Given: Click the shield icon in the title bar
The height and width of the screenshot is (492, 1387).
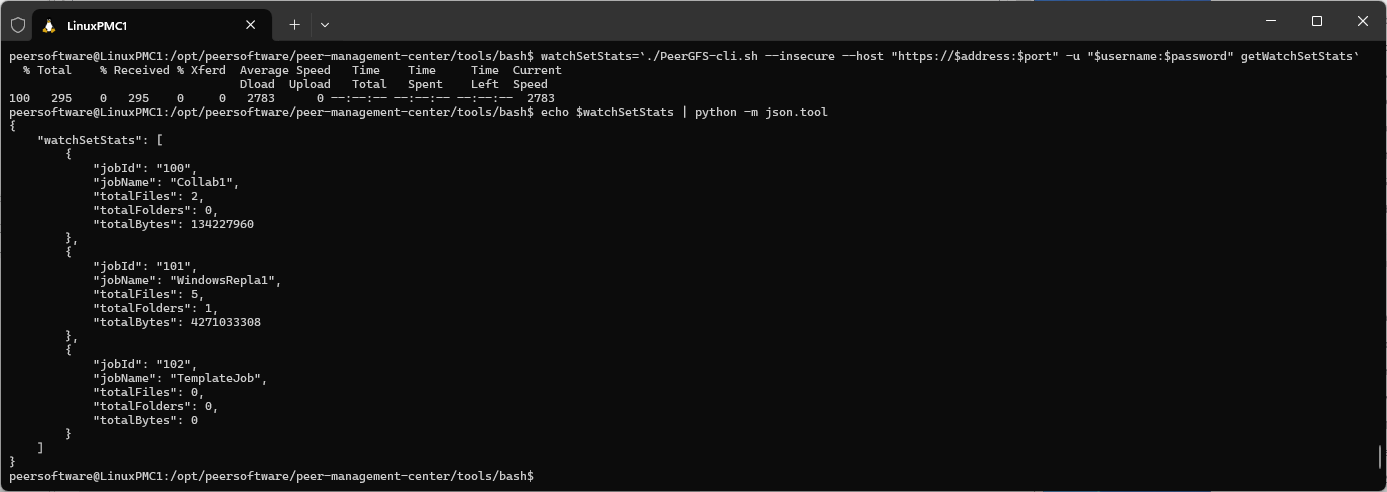Looking at the screenshot, I should 17,25.
